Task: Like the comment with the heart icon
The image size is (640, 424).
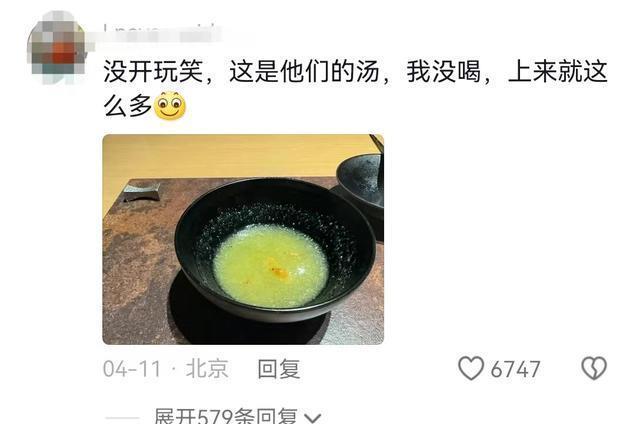Action: pos(471,369)
